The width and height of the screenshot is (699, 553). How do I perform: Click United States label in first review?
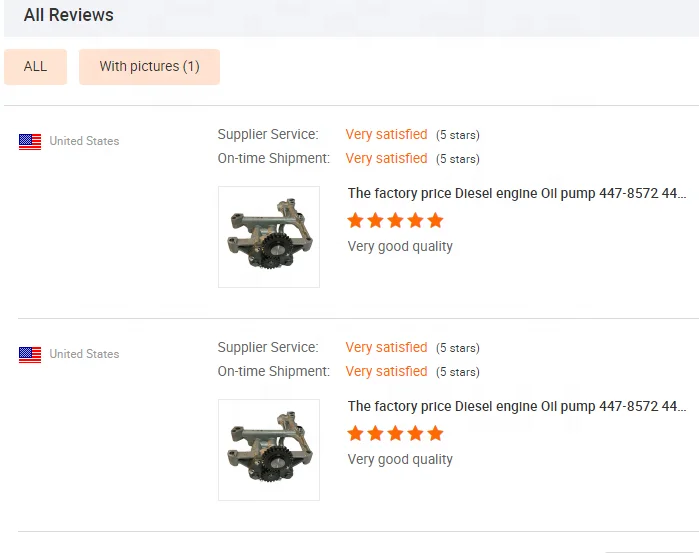pyautogui.click(x=84, y=141)
